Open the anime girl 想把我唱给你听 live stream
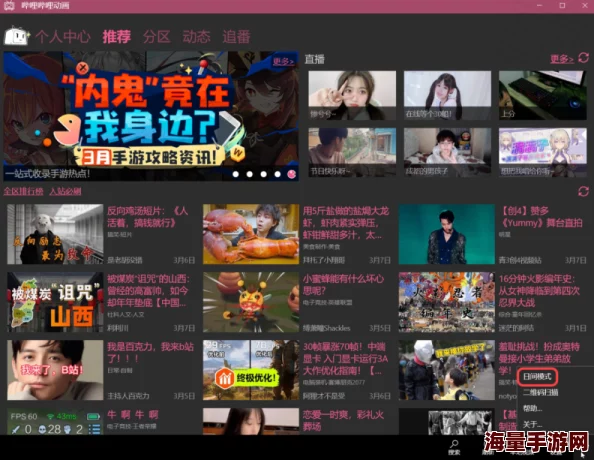 542,152
